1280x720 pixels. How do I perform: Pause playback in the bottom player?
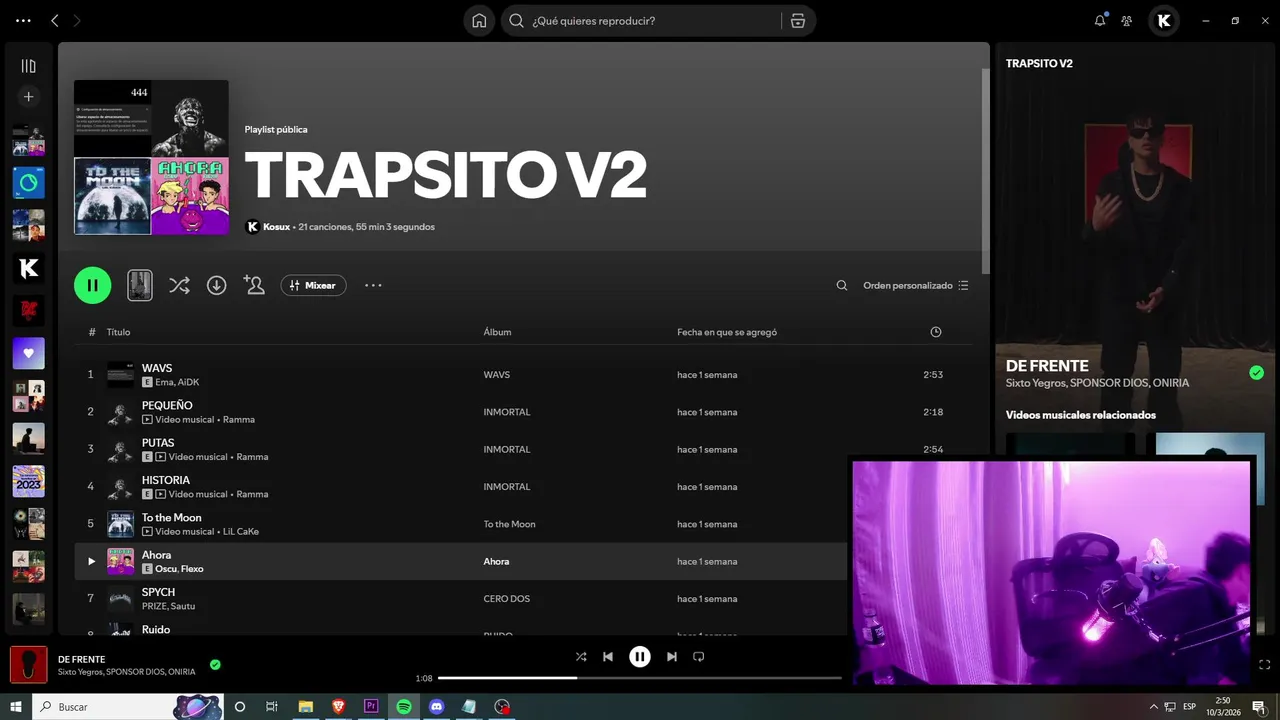(640, 657)
